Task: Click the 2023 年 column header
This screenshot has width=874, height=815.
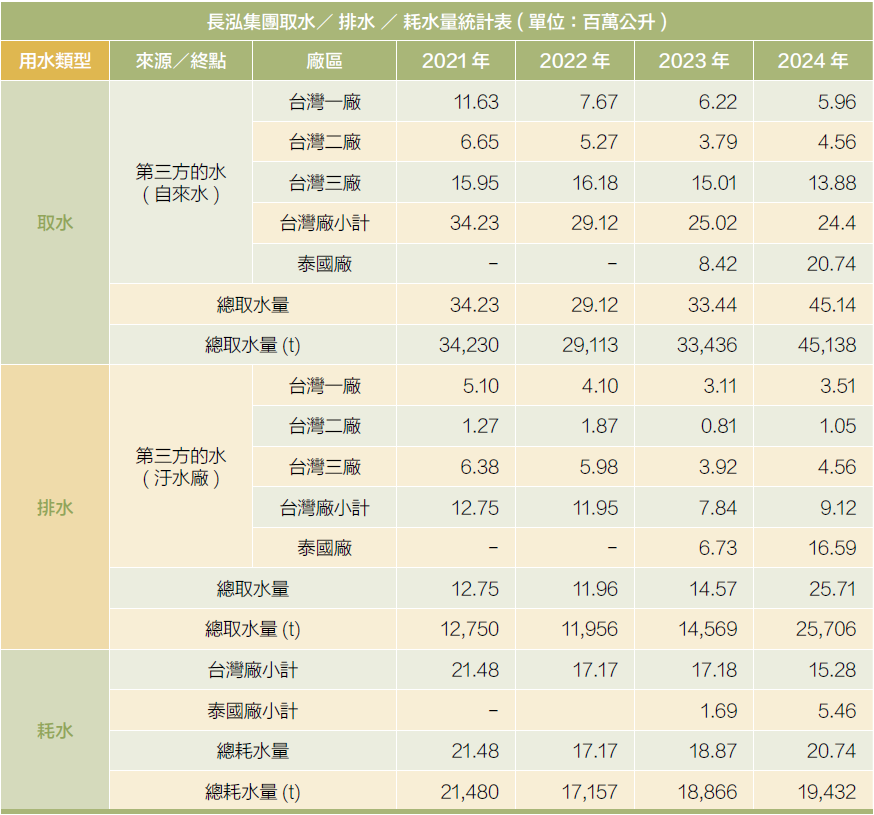Action: (x=694, y=61)
